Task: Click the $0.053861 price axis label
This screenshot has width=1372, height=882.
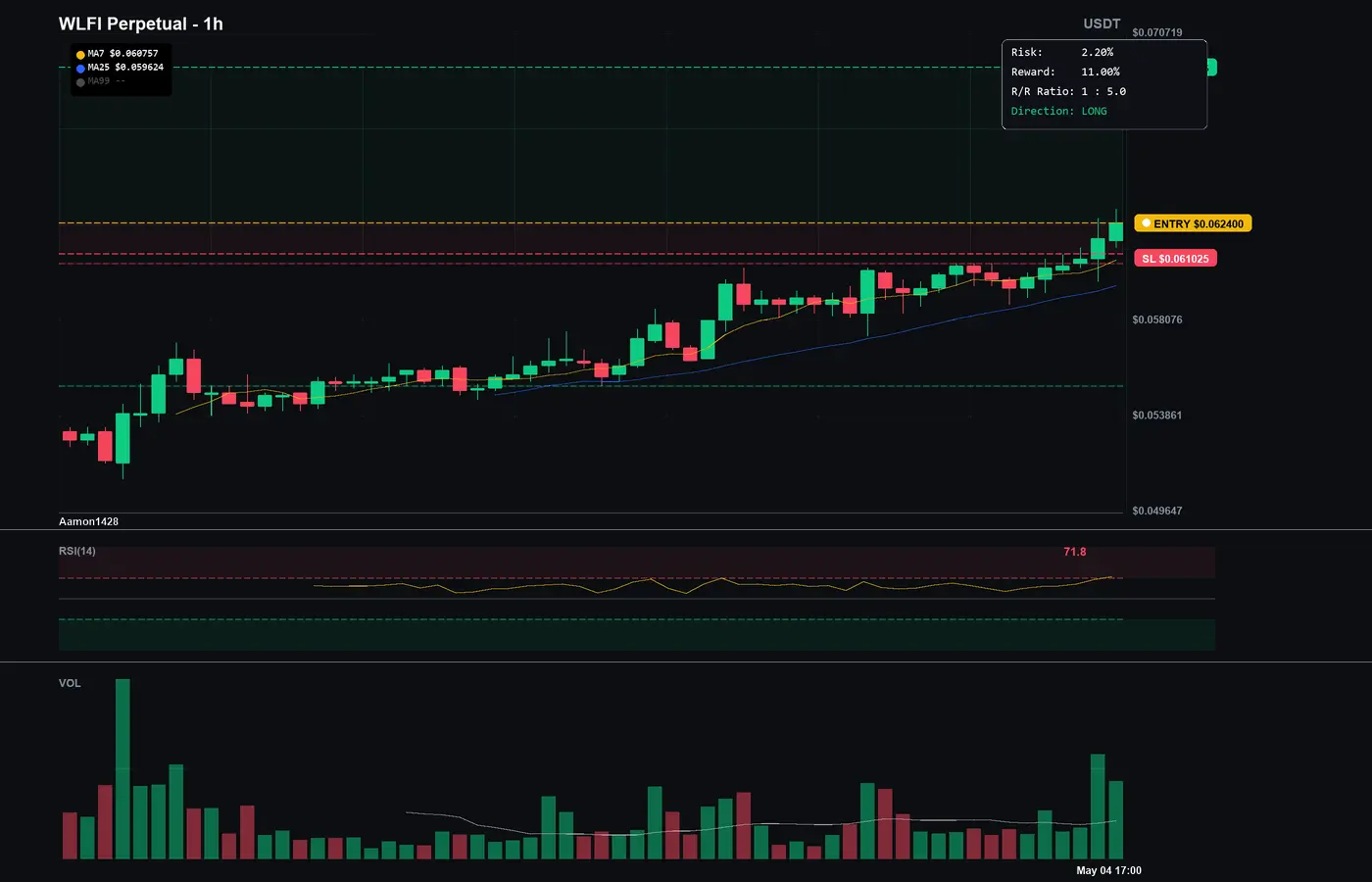Action: [x=1157, y=416]
